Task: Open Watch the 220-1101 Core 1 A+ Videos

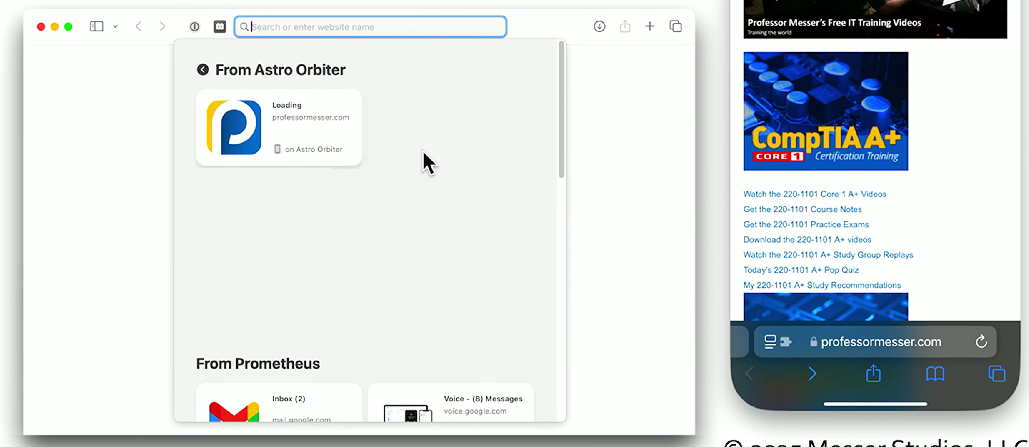Action: [814, 194]
